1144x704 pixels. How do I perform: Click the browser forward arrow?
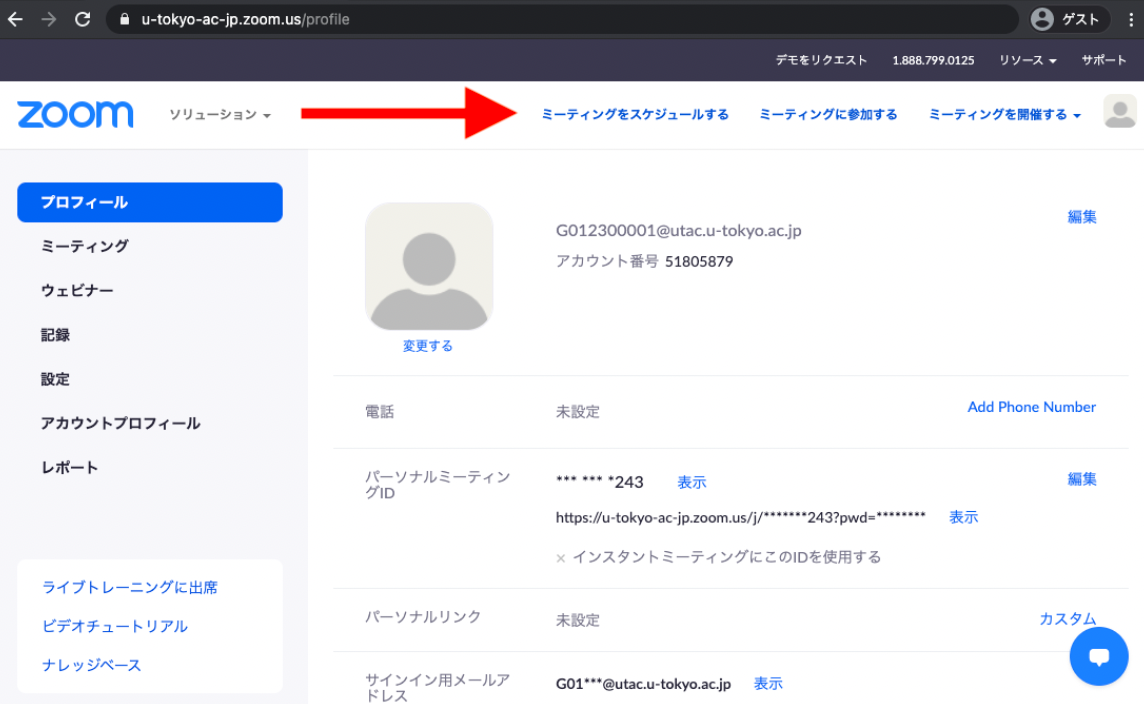(x=49, y=20)
